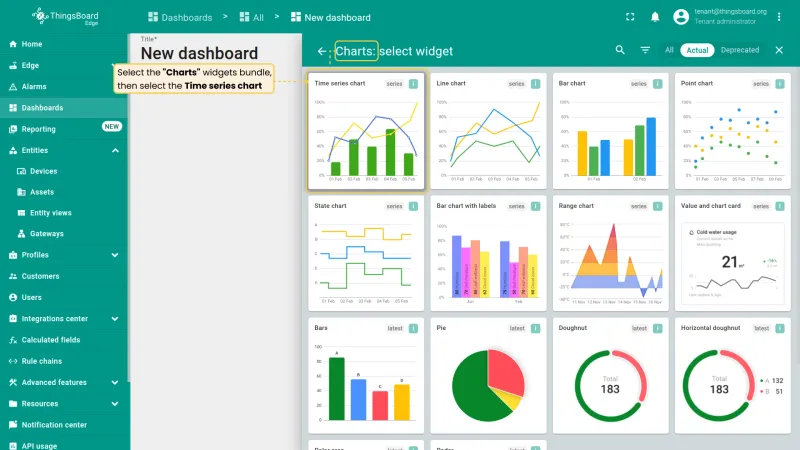The image size is (800, 450).
Task: Select the Point chart widget
Action: [733, 131]
